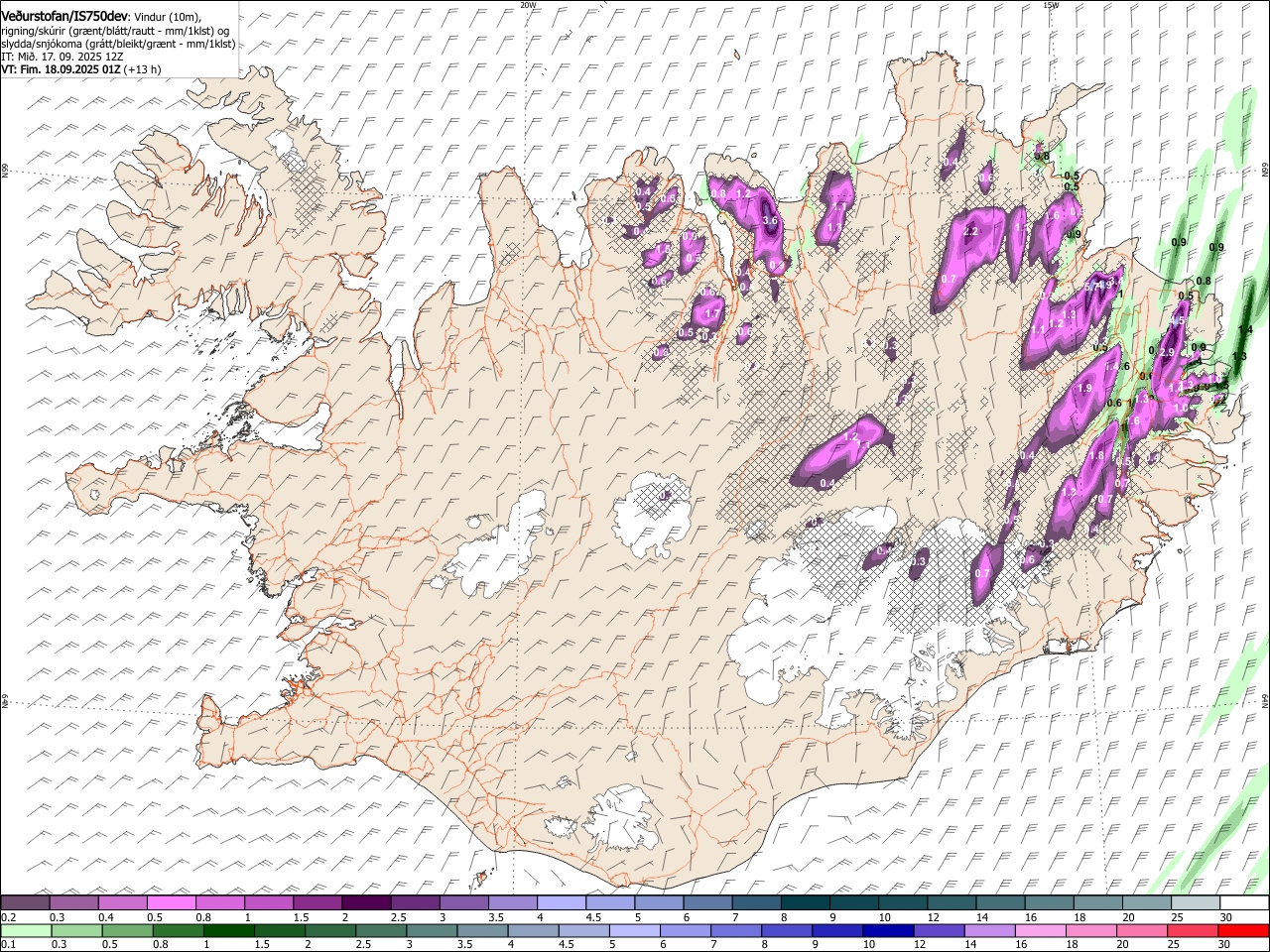Click the 0.2 label under snow legend

coord(7,917)
